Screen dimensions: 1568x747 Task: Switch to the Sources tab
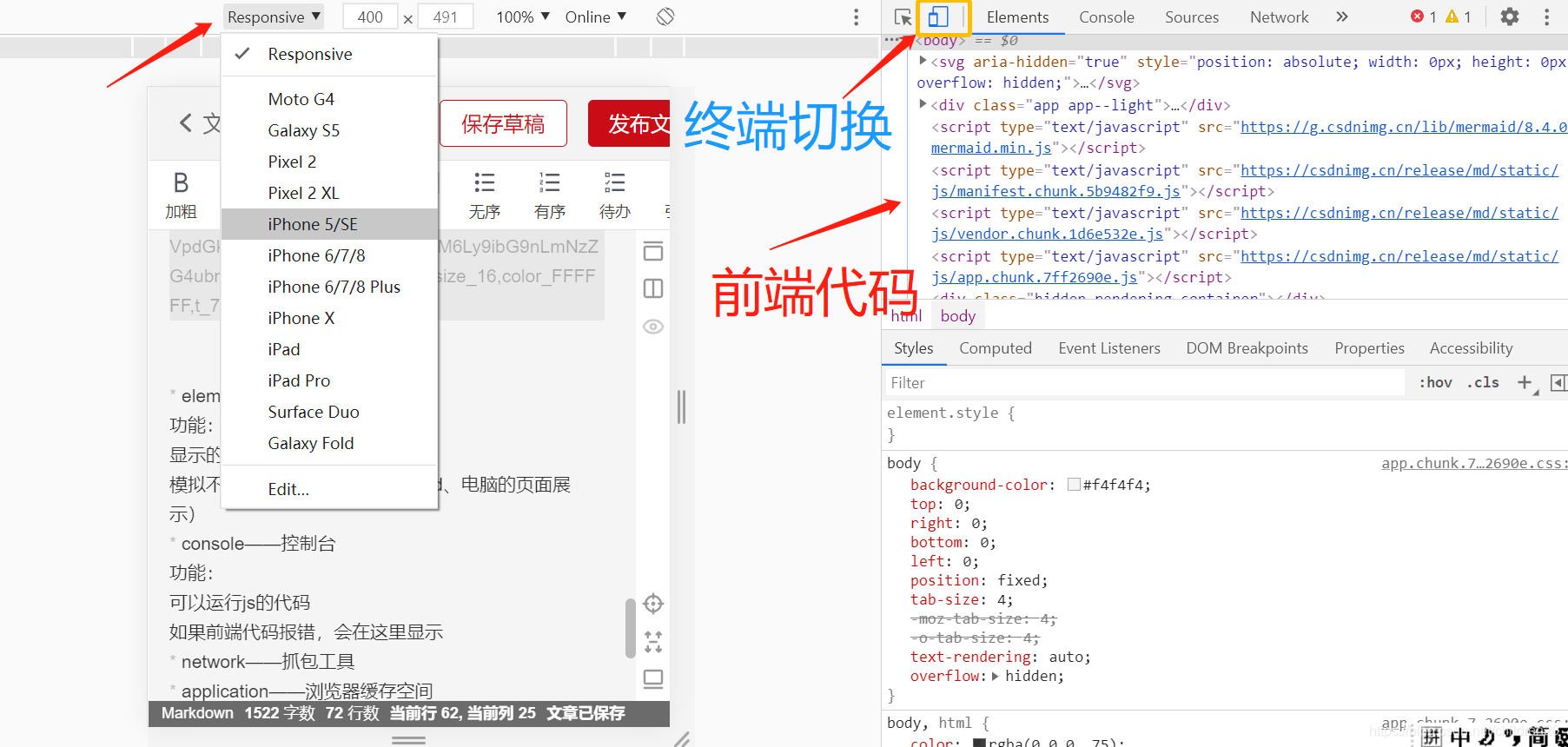click(x=1191, y=17)
